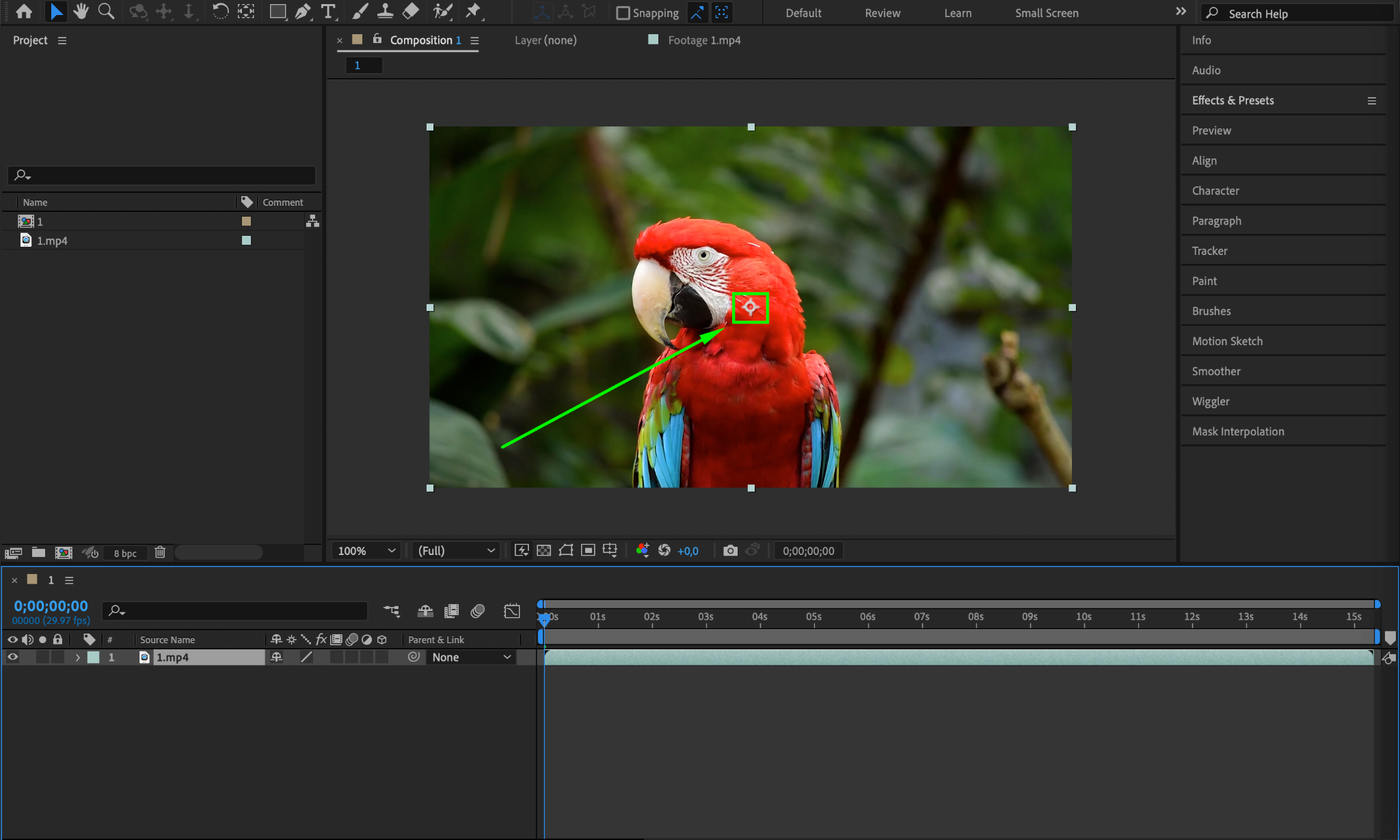
Task: Select the Zoom tool in toolbar
Action: (x=106, y=12)
